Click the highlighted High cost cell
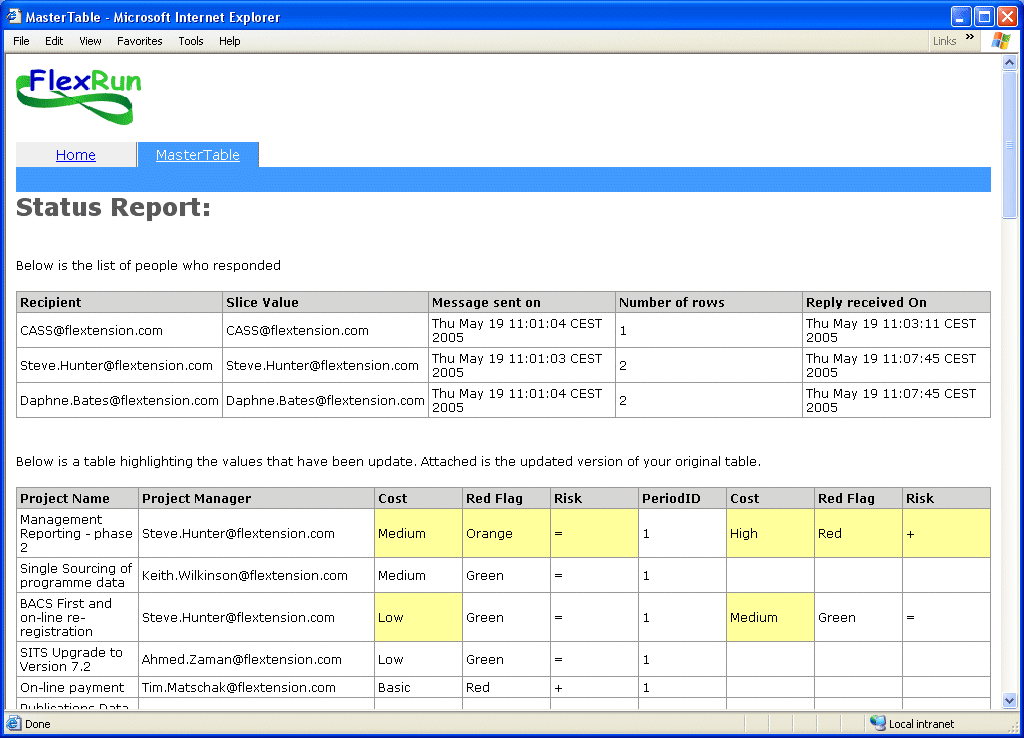The image size is (1024, 738). tap(770, 534)
